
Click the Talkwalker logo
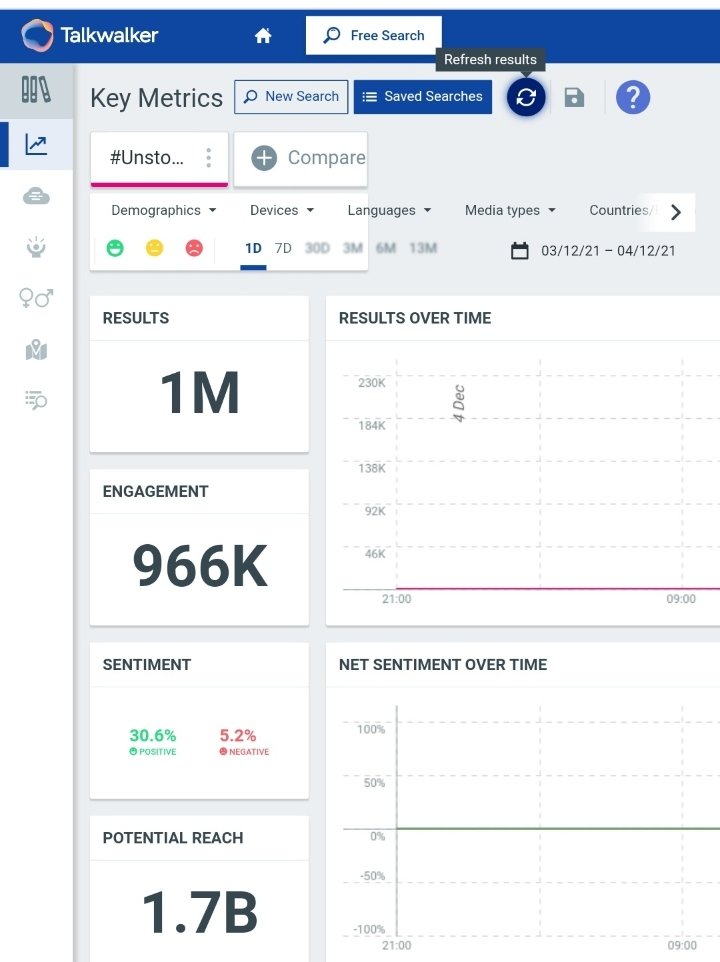tap(90, 35)
